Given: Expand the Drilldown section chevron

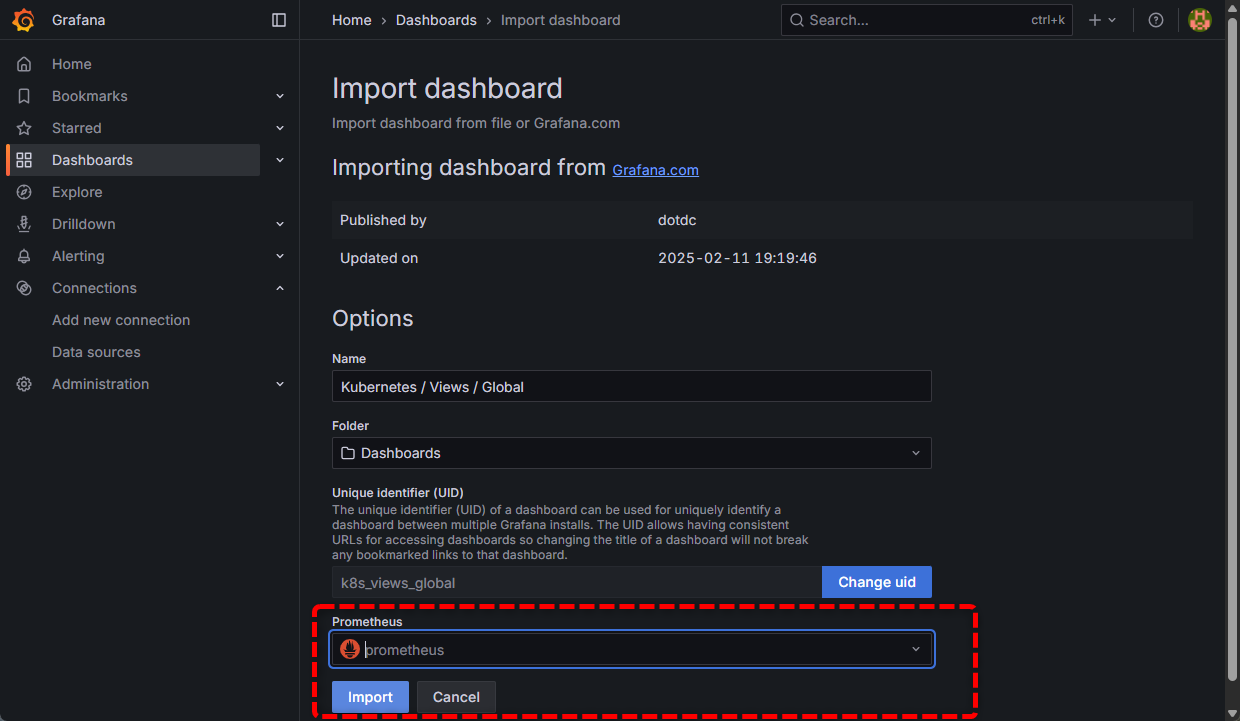Looking at the screenshot, I should coord(280,224).
